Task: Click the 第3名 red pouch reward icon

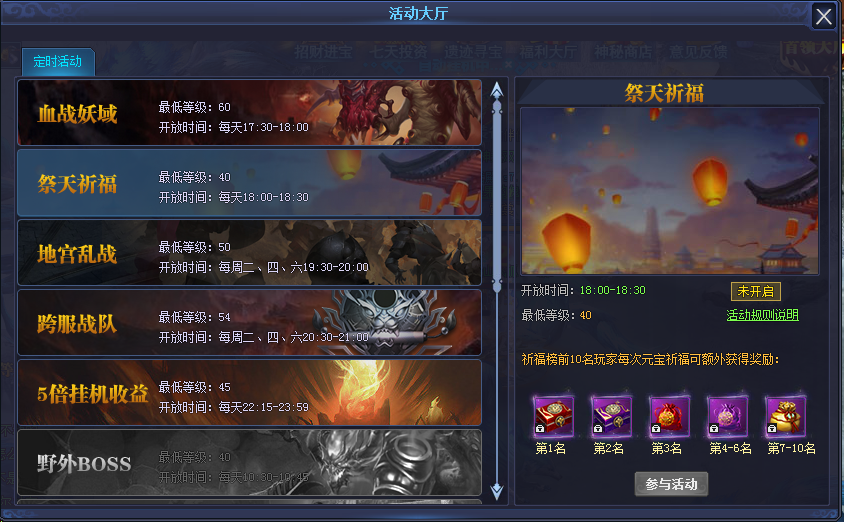Action: [669, 416]
